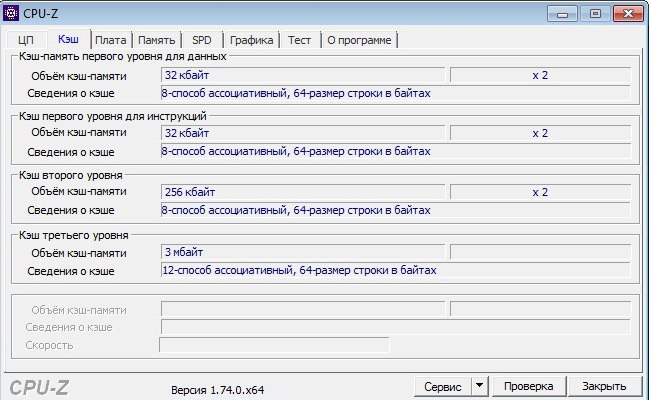This screenshot has height=400, width=649.
Task: Close the window using the red X button
Action: point(624,13)
